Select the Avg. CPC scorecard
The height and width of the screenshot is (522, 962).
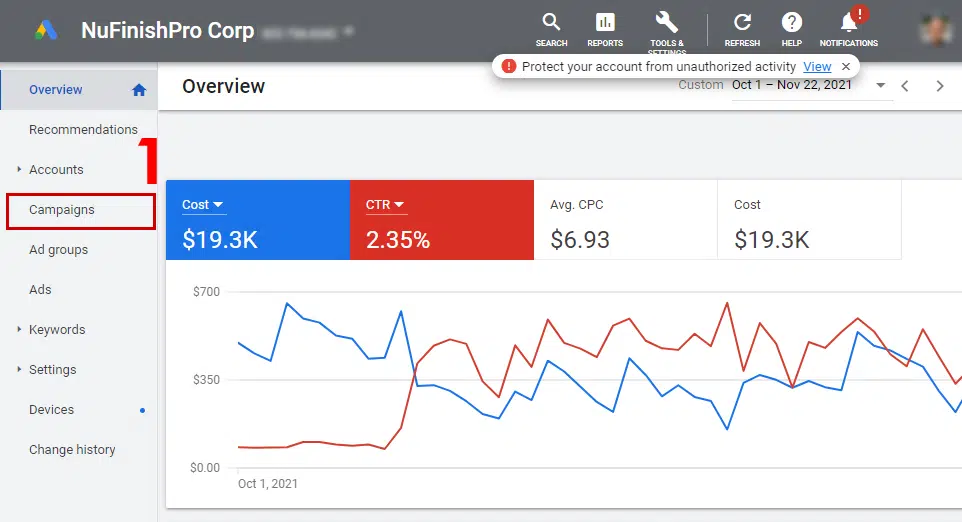point(626,220)
